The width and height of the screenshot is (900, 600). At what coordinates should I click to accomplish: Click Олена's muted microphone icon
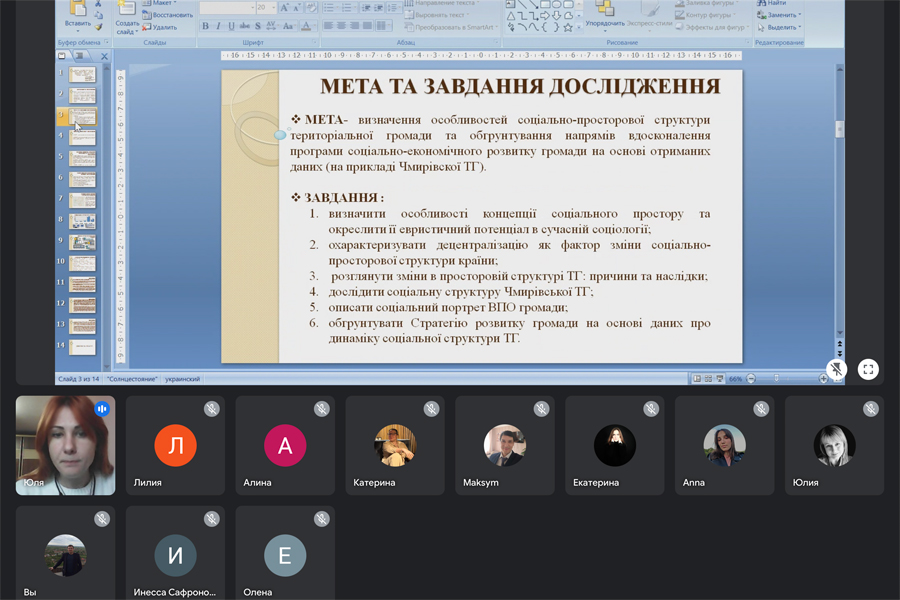click(321, 519)
